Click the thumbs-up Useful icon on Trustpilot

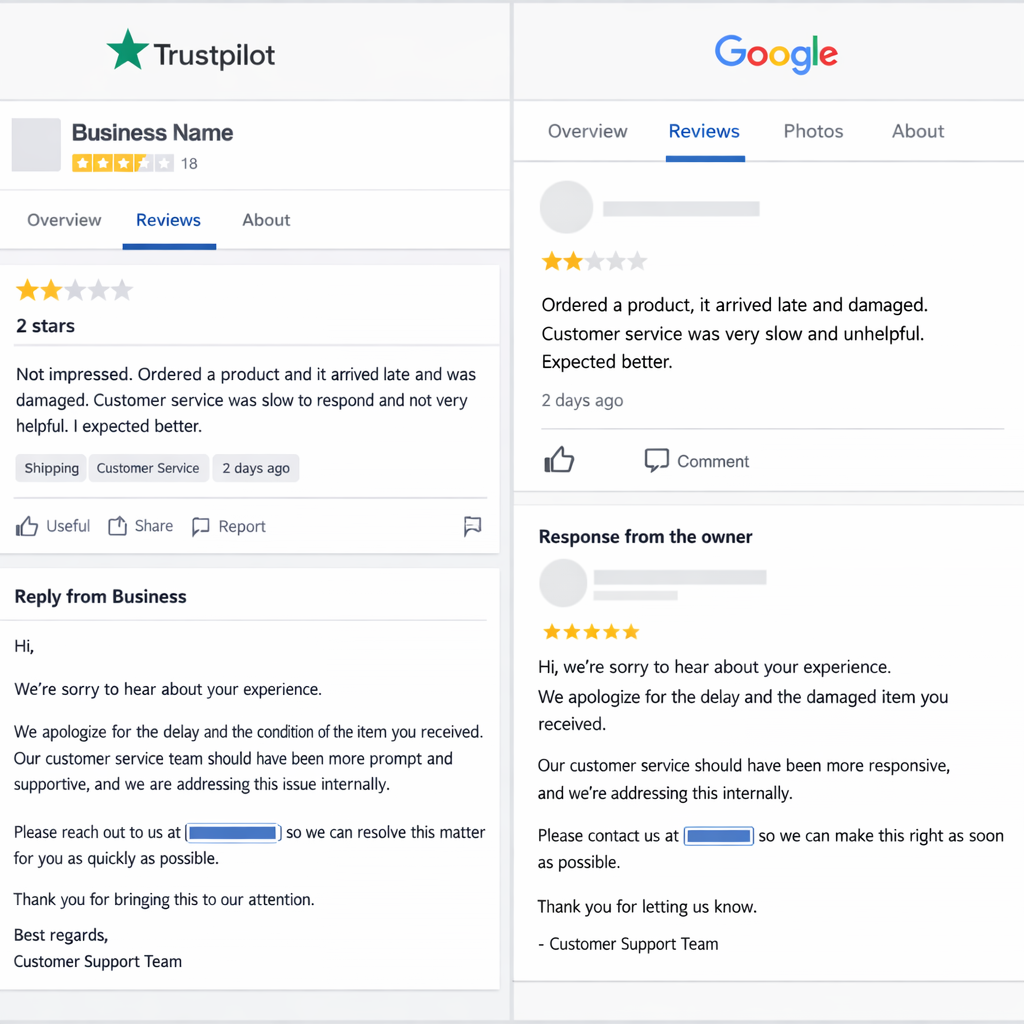27,526
